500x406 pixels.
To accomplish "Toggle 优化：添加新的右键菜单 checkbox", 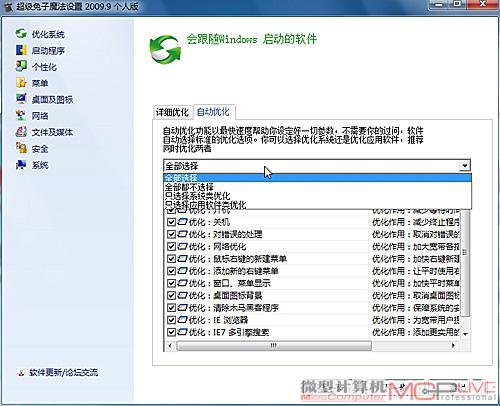I will pyautogui.click(x=171, y=271).
